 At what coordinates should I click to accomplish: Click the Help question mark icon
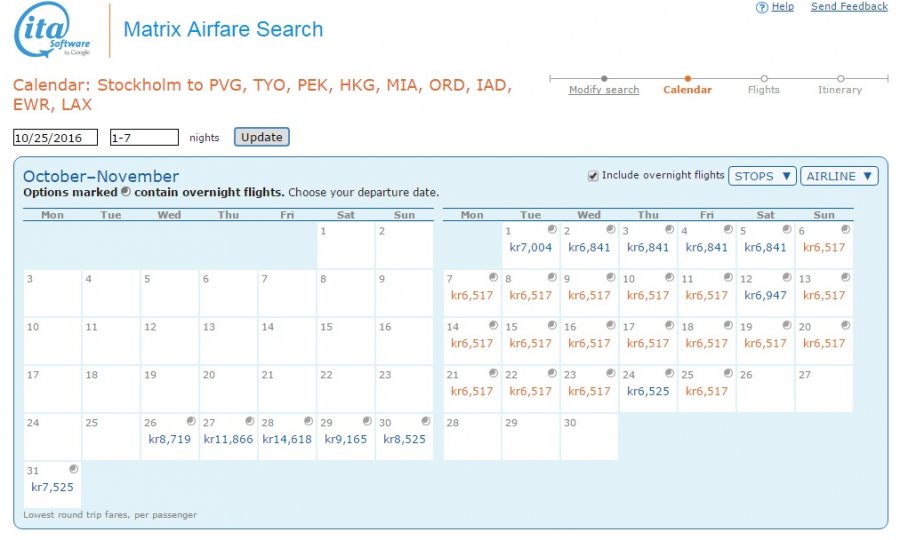[762, 7]
